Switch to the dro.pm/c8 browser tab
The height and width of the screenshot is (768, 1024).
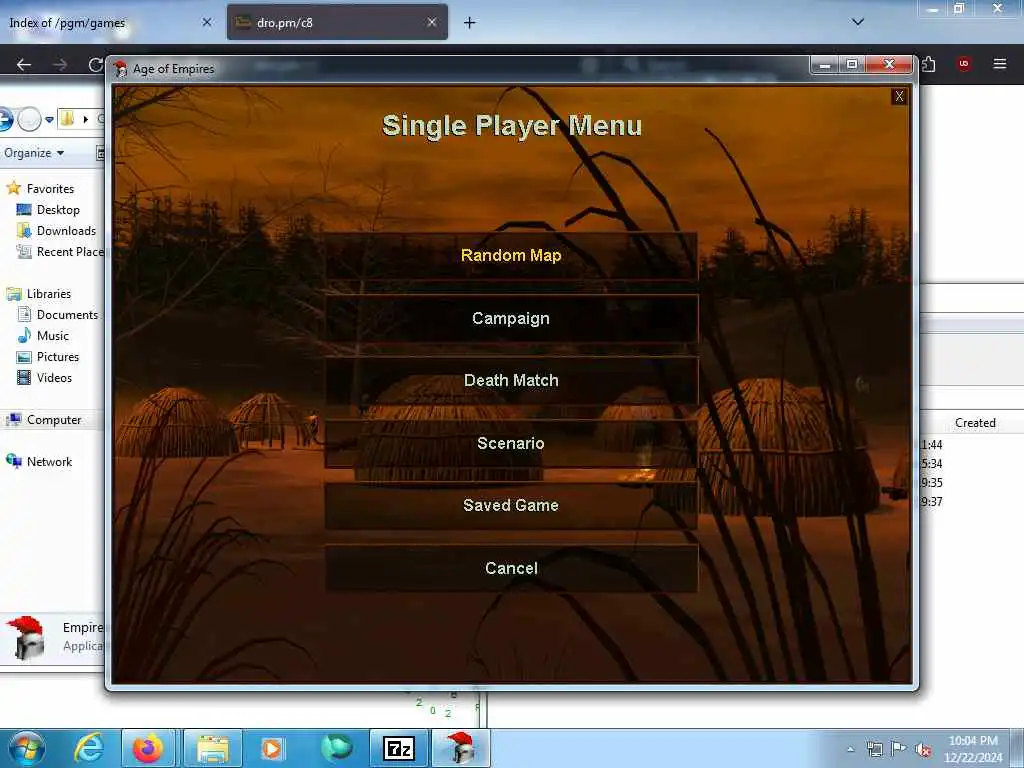[337, 22]
